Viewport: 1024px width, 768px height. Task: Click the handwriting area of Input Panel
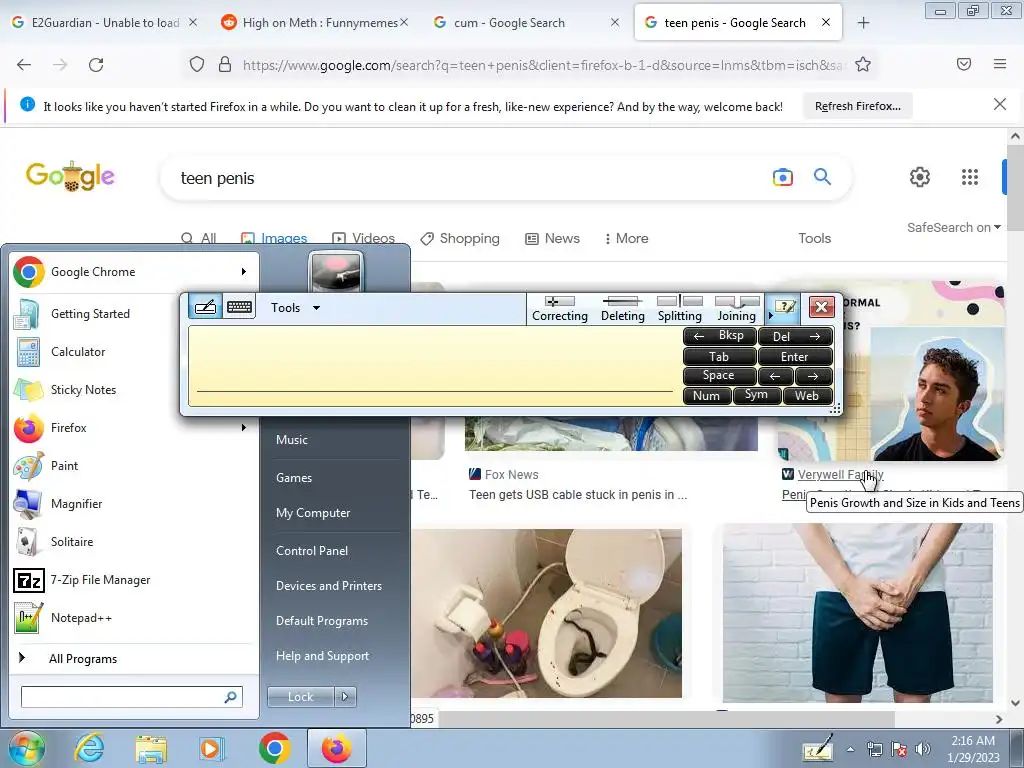point(434,366)
